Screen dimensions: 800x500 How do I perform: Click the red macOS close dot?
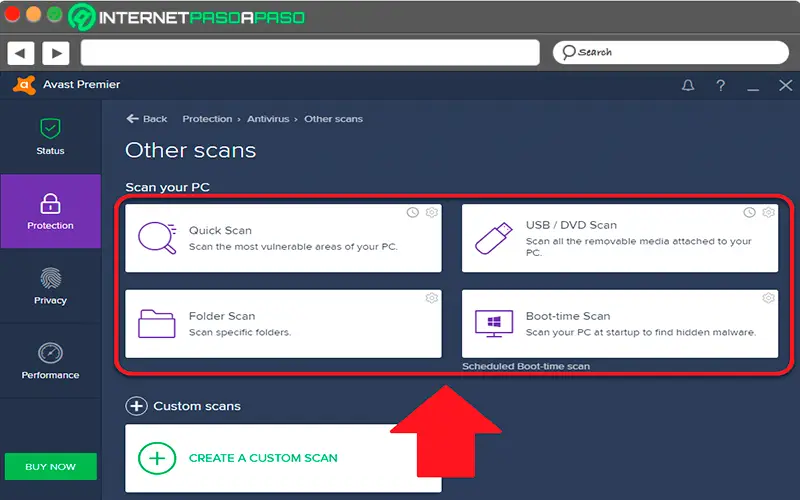tap(12, 14)
